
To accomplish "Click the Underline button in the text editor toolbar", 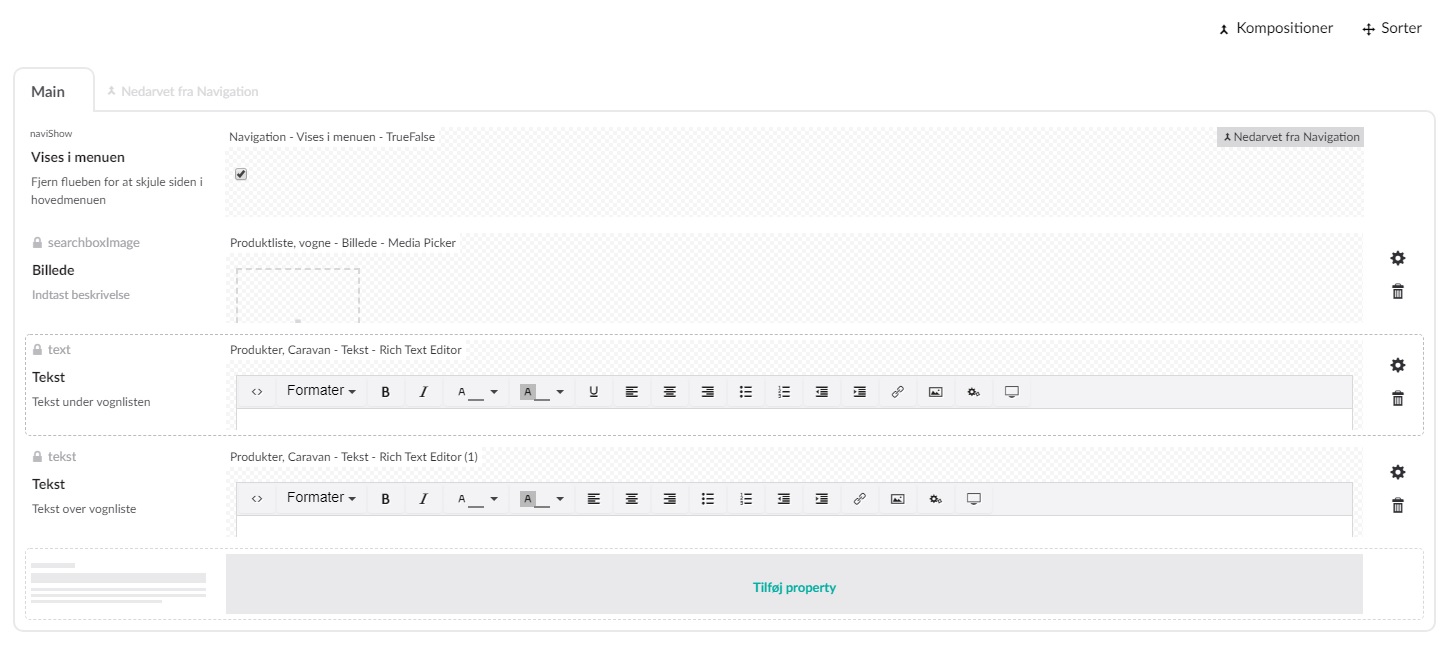I will coord(593,392).
